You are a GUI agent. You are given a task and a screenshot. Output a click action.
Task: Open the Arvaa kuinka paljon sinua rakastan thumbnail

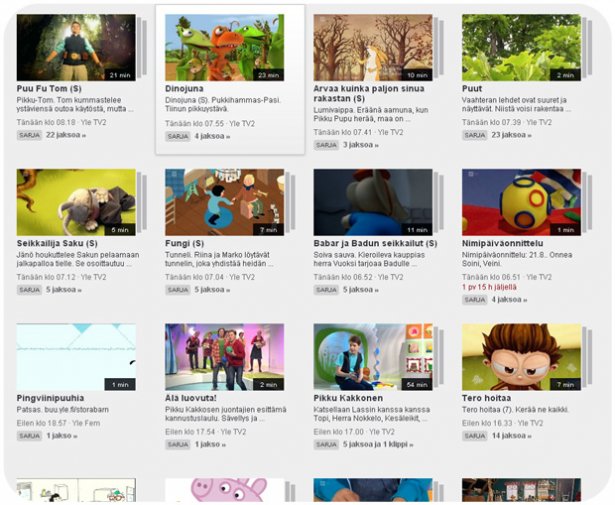pyautogui.click(x=373, y=47)
